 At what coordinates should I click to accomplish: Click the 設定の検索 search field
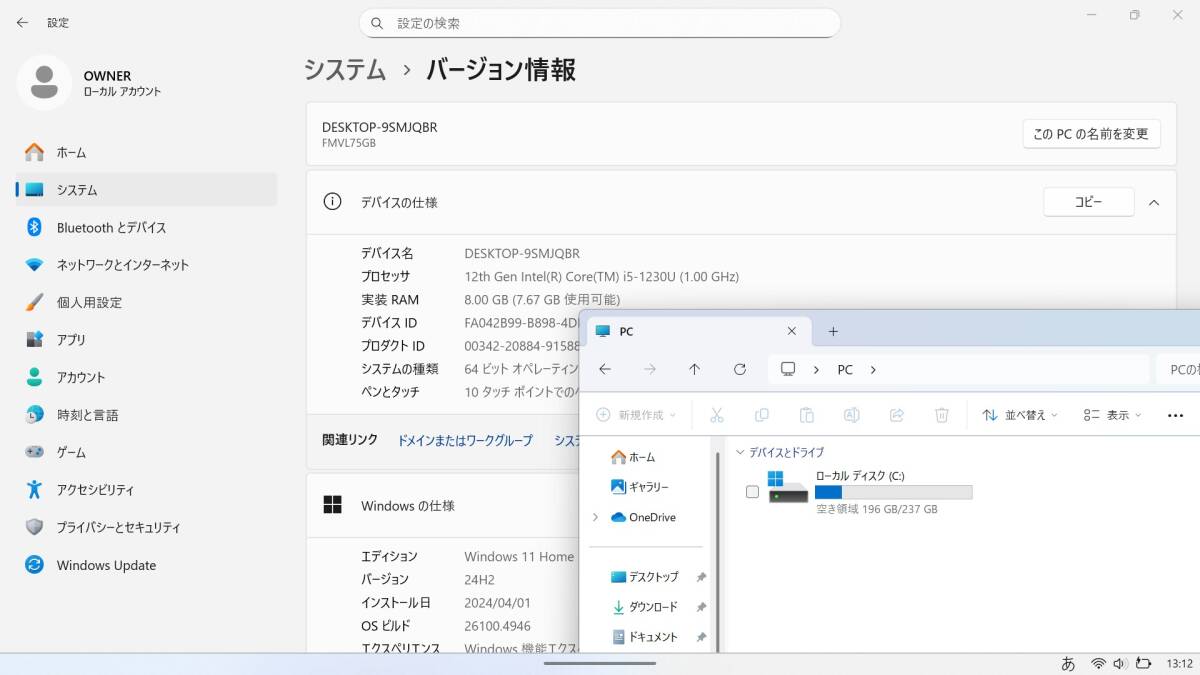click(x=600, y=23)
